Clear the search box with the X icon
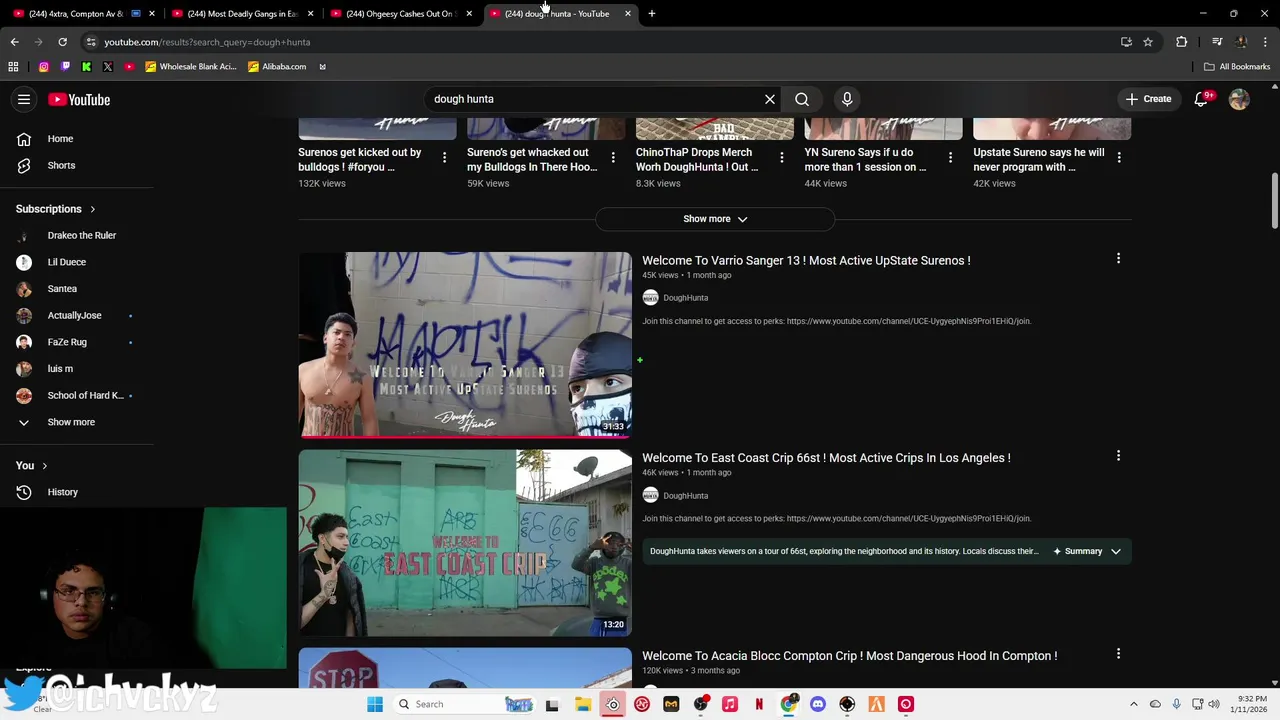The image size is (1280, 720). point(770,99)
